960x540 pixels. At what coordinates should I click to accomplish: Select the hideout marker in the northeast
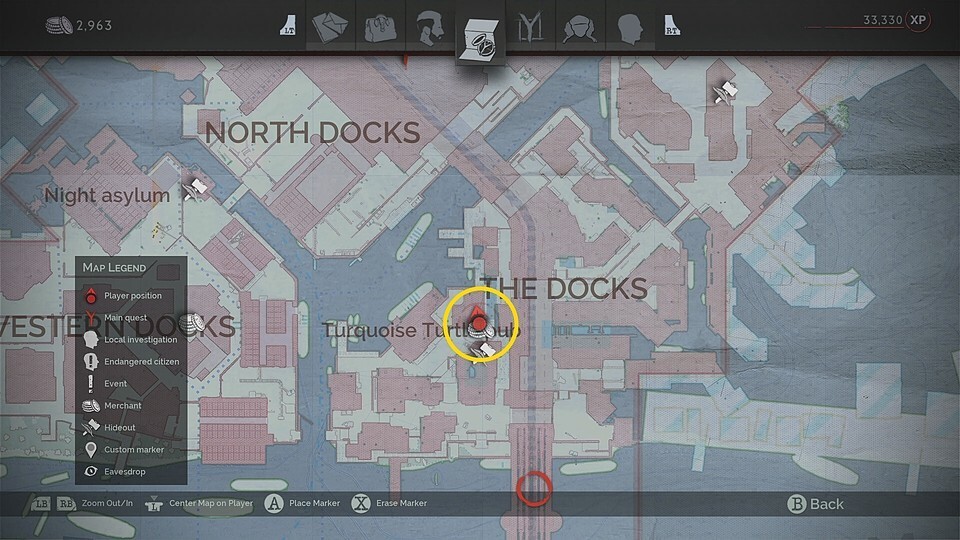click(x=726, y=92)
